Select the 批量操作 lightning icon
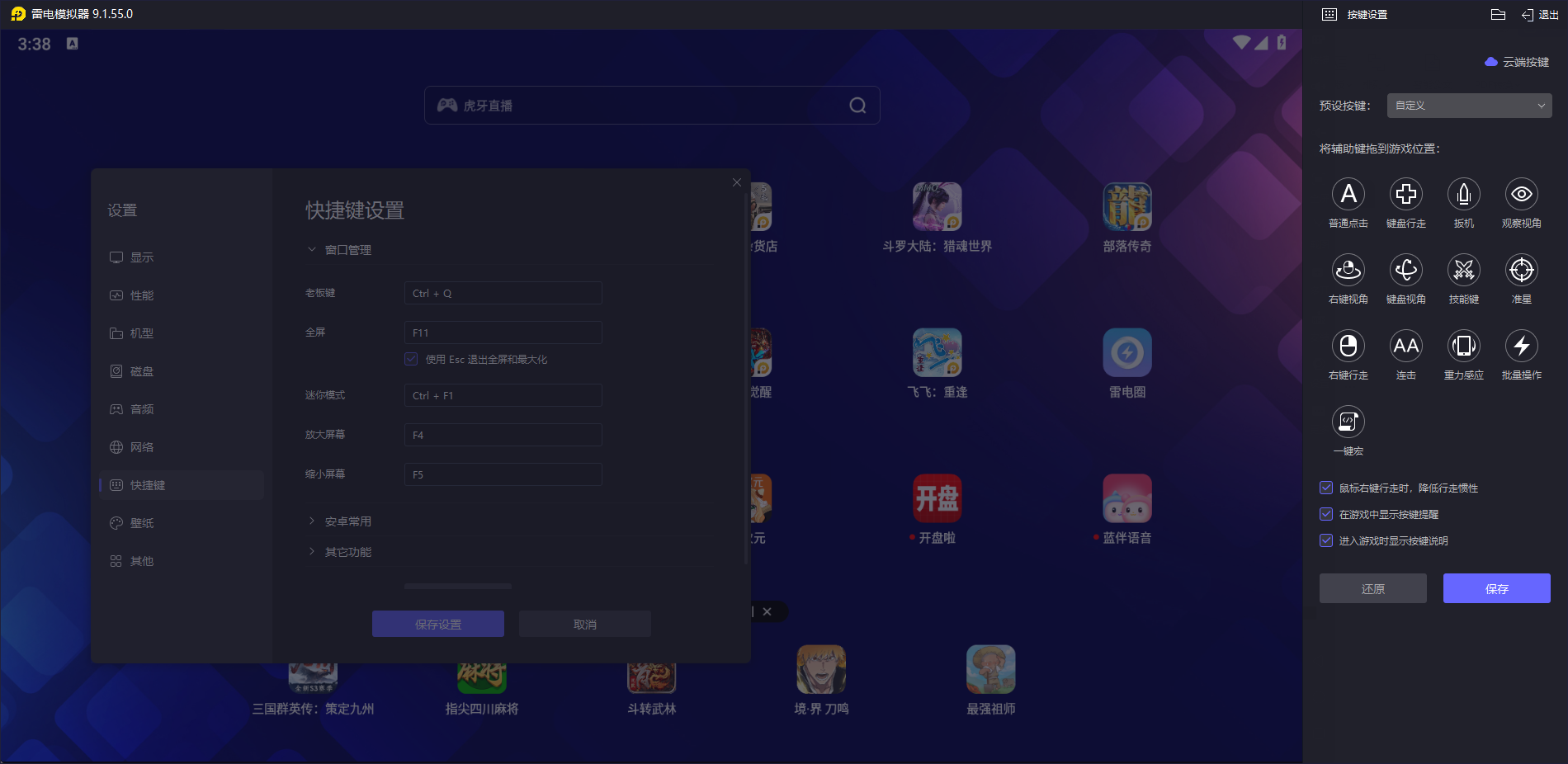Screen dimensions: 1568x764 click(x=1522, y=346)
